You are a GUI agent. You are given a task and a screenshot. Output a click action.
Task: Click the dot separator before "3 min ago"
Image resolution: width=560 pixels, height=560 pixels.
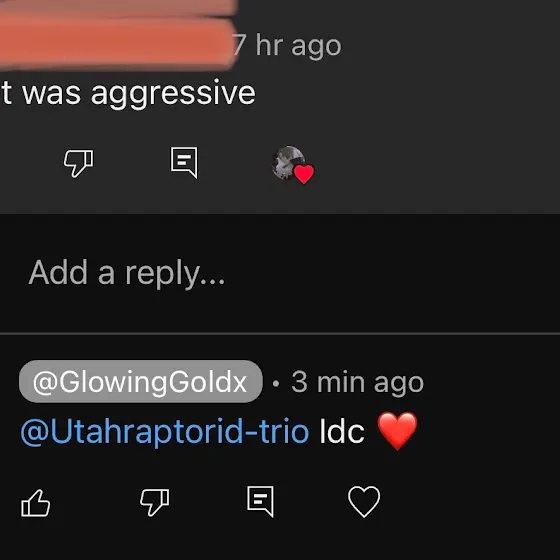point(276,384)
